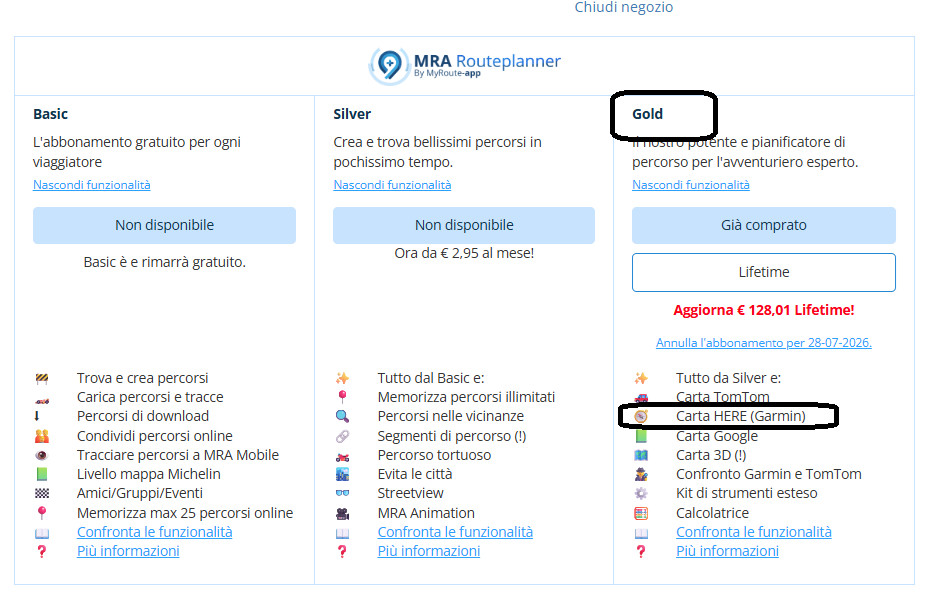This screenshot has width=925, height=601.
Task: Open Annulla l'abbonamento per 28-07-2026 link
Action: (763, 343)
